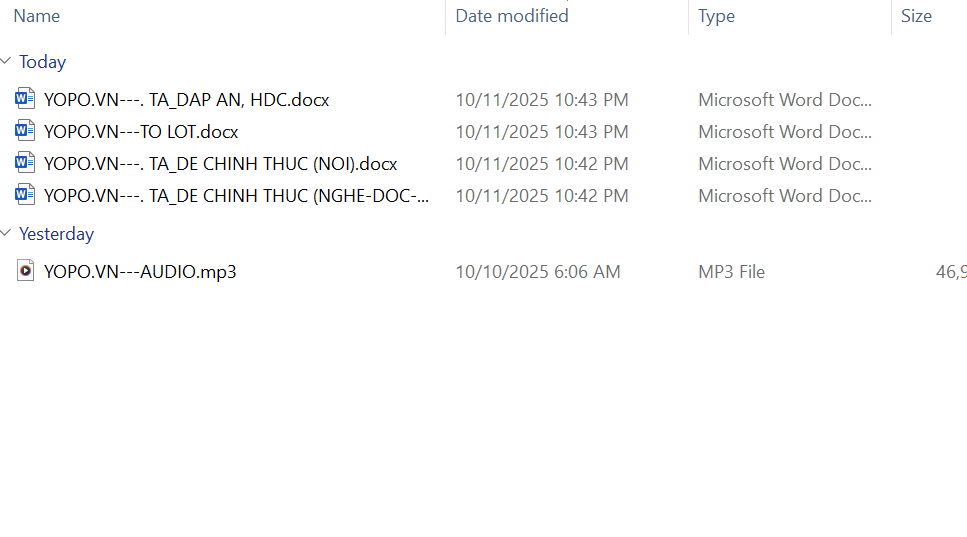Viewport: 967px width, 537px height.
Task: Sort files by the Size column header
Action: pyautogui.click(x=916, y=16)
